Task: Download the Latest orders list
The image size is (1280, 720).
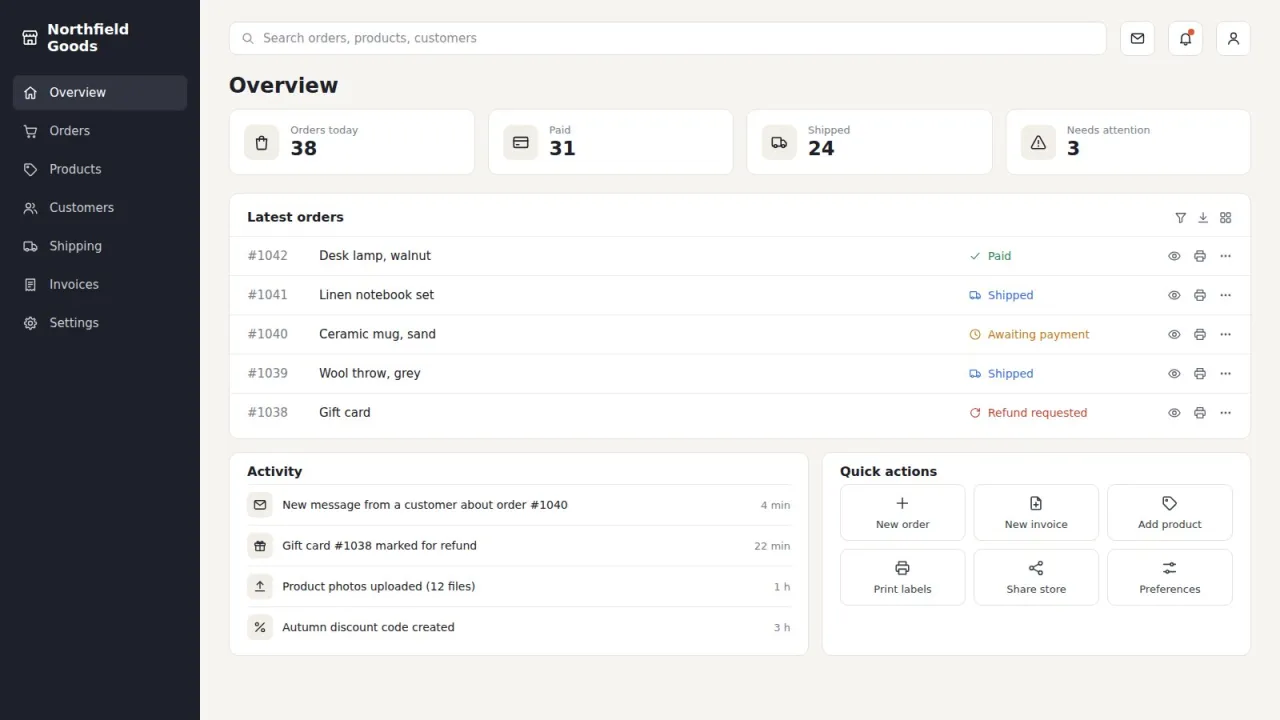Action: 1203,217
